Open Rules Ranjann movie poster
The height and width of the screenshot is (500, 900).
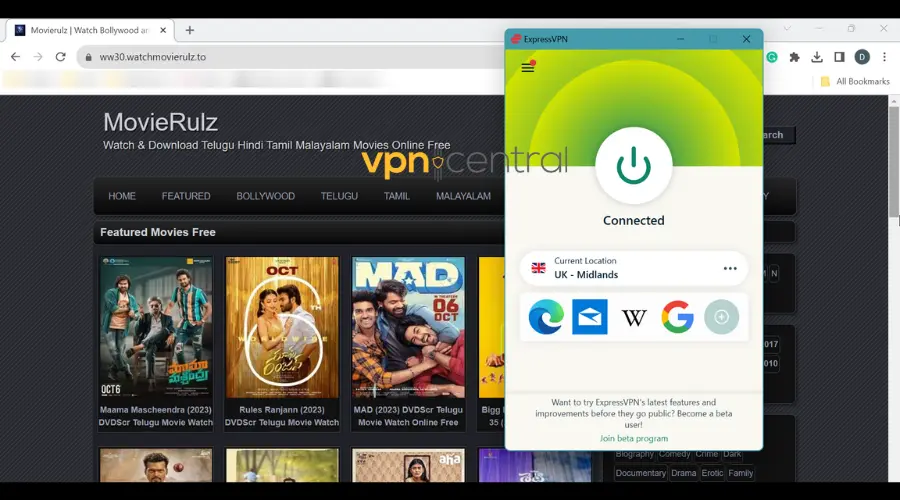pos(282,327)
